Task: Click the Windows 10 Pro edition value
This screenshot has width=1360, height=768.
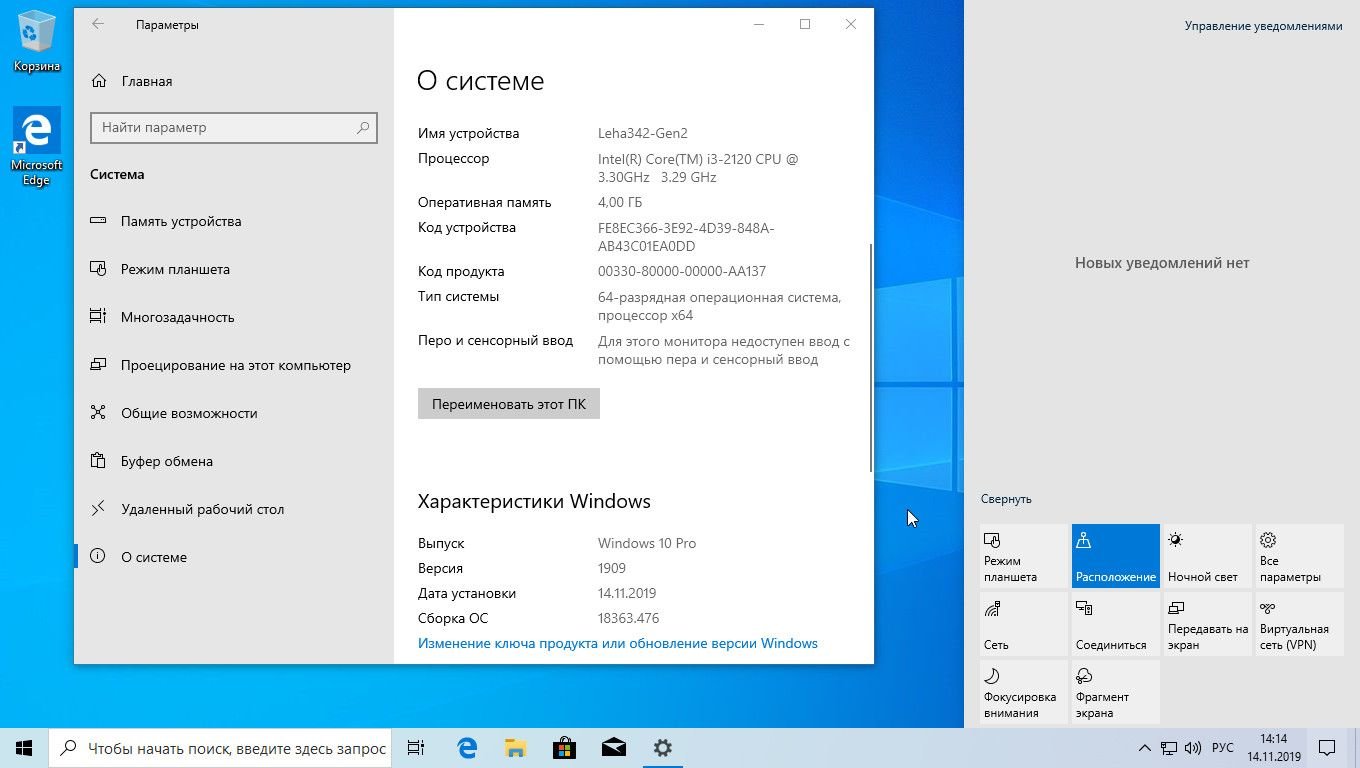Action: pos(647,543)
